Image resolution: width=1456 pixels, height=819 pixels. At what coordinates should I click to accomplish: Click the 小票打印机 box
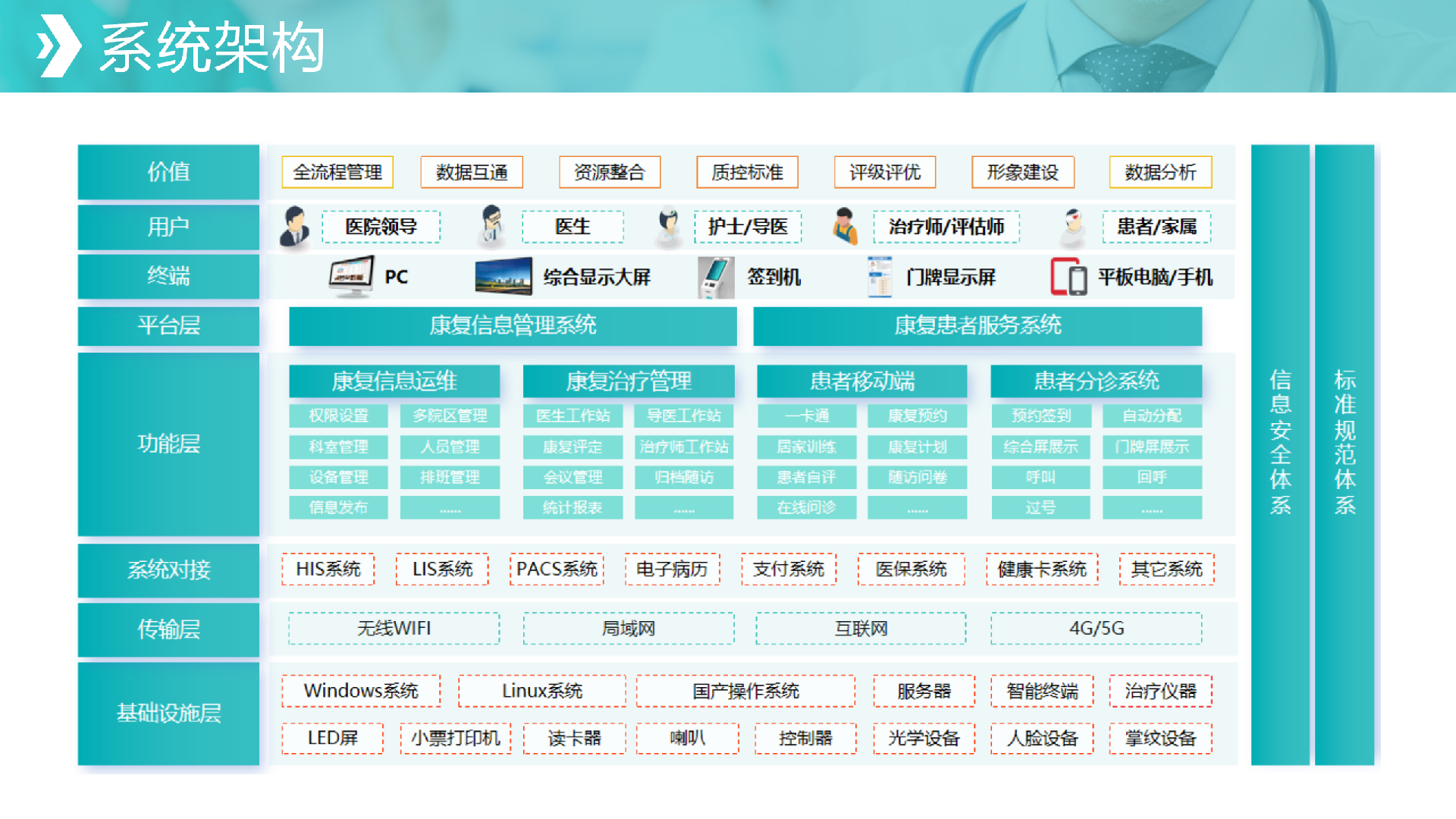tap(455, 738)
